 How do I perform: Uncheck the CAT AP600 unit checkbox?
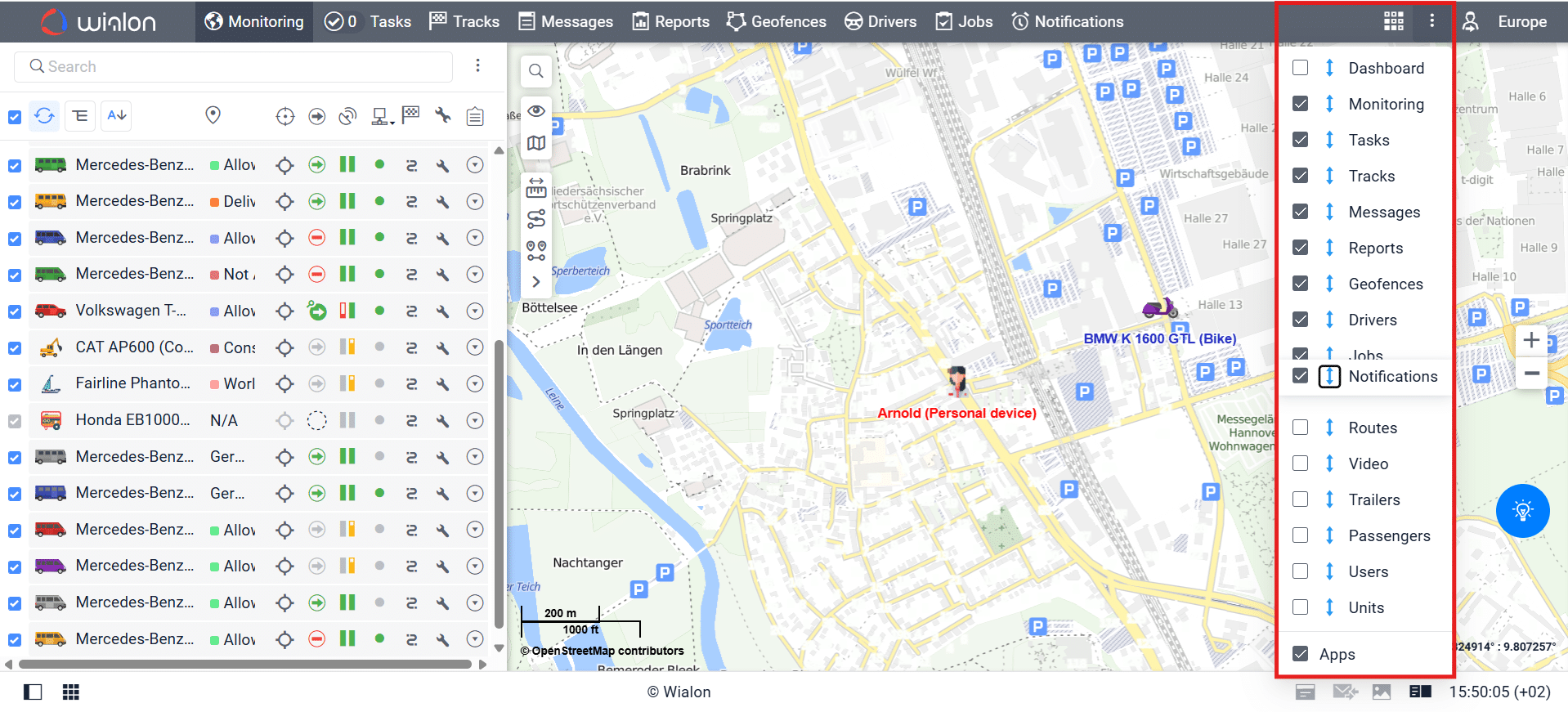(x=15, y=348)
